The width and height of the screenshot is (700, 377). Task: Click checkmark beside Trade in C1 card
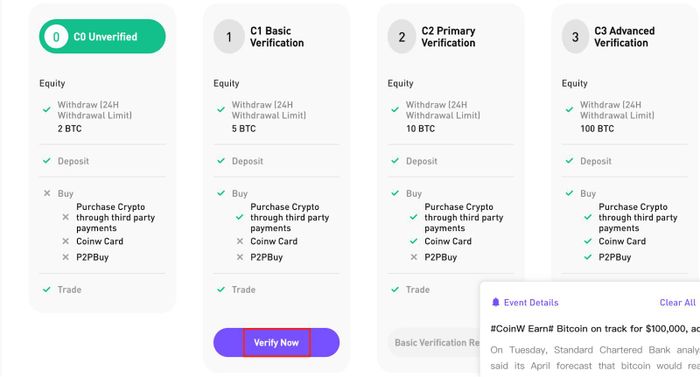[x=221, y=289]
